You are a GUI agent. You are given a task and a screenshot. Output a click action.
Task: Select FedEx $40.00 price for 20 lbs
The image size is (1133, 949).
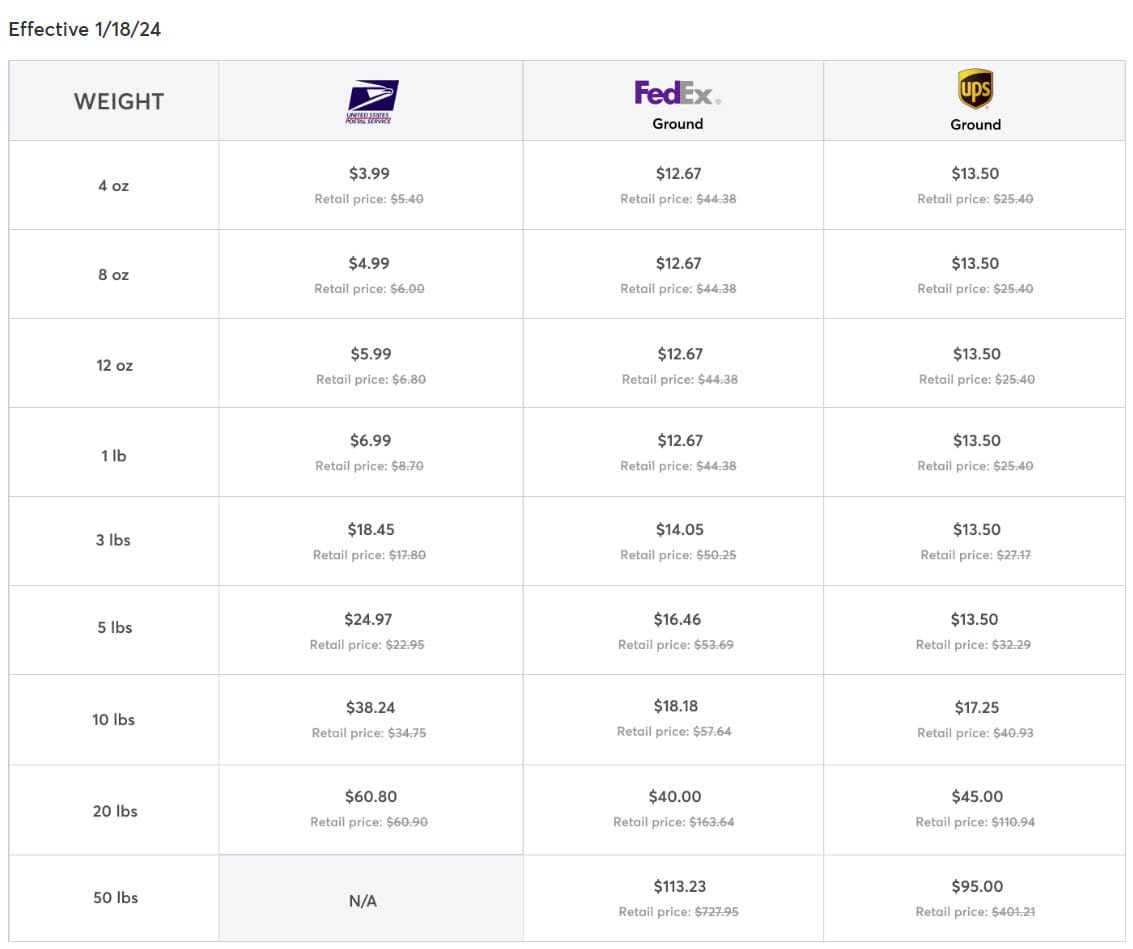click(x=675, y=797)
